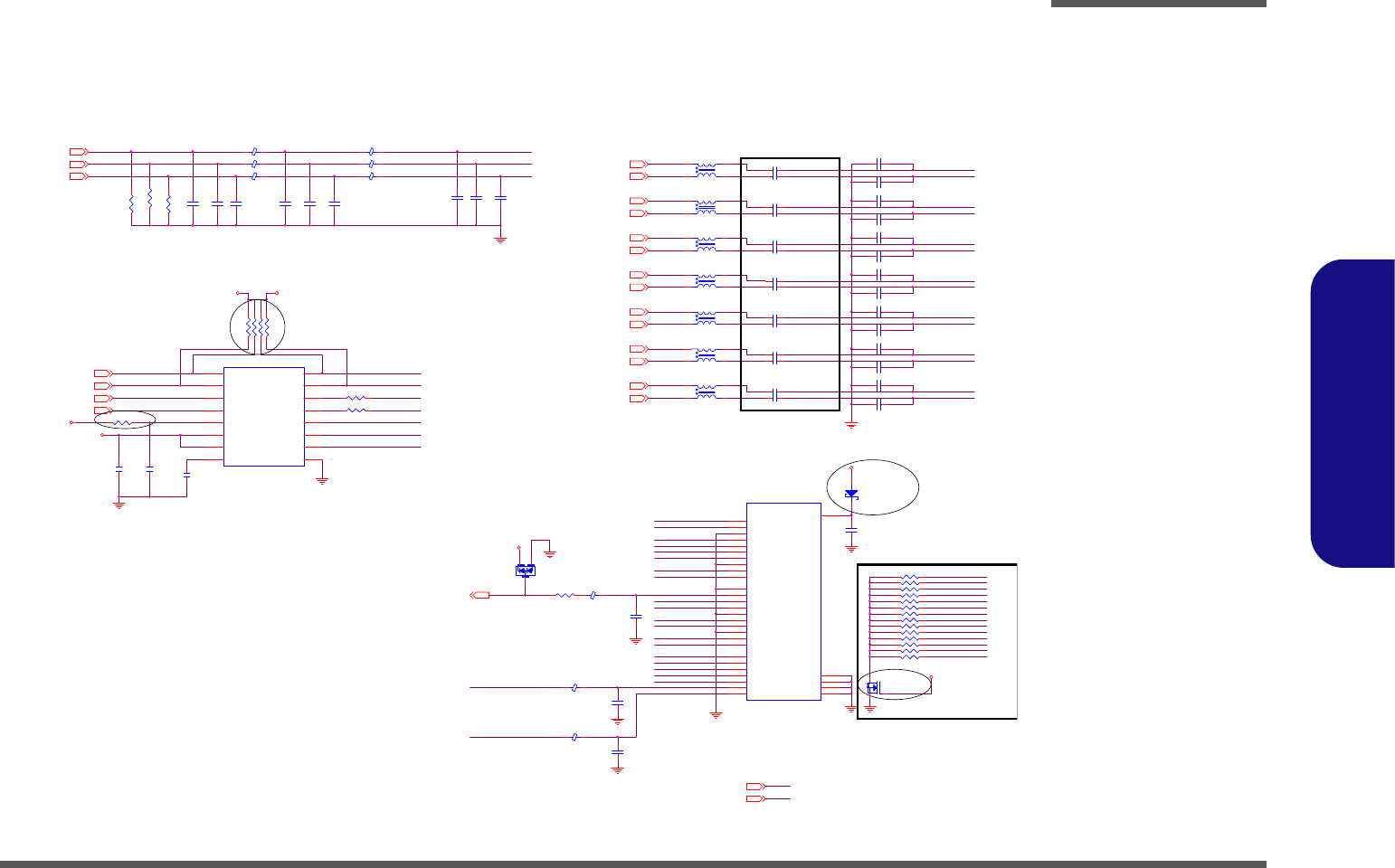Select the series resistor beside the left-pointing port
Image resolution: width=1395 pixels, height=868 pixels.
(565, 595)
